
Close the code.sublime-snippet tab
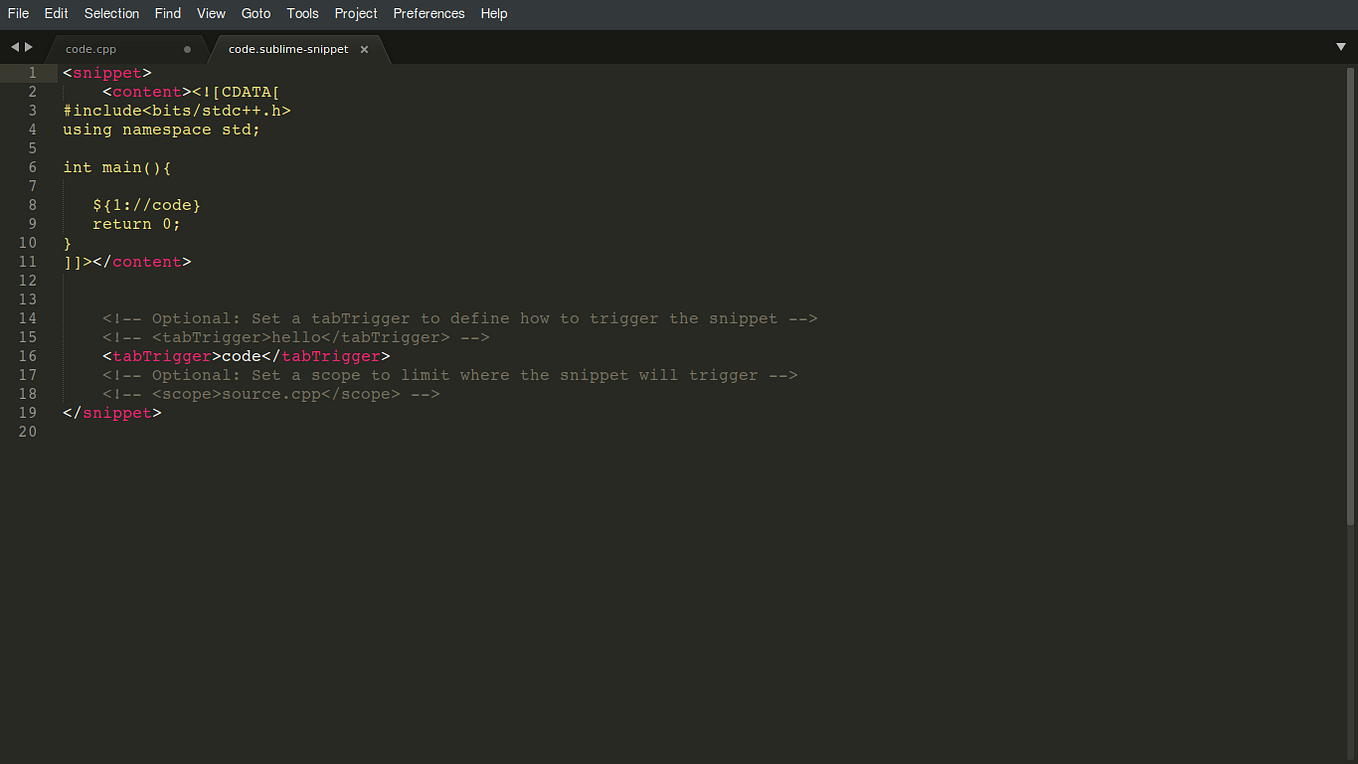coord(364,48)
